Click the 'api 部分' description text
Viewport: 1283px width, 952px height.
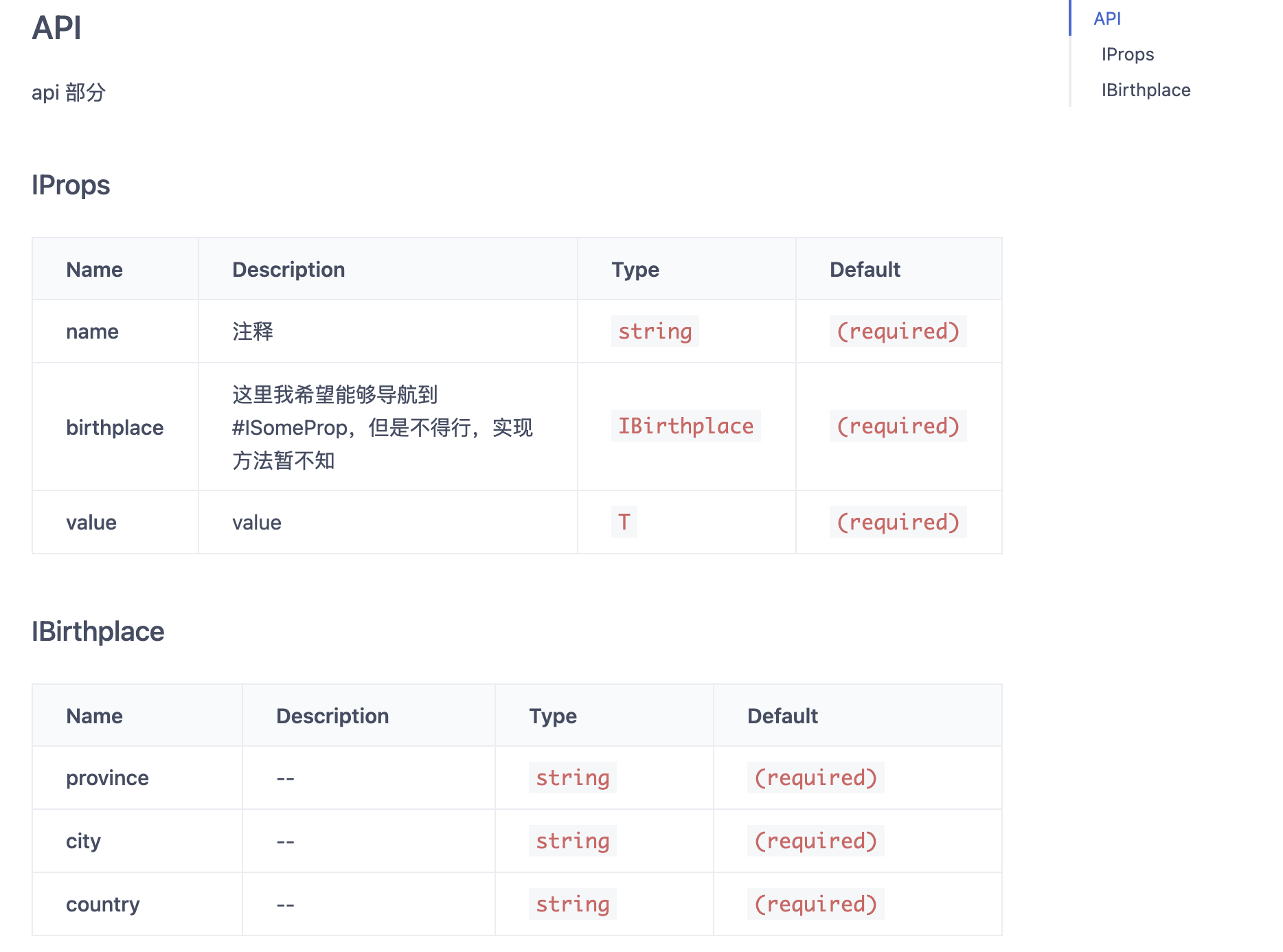coord(69,91)
